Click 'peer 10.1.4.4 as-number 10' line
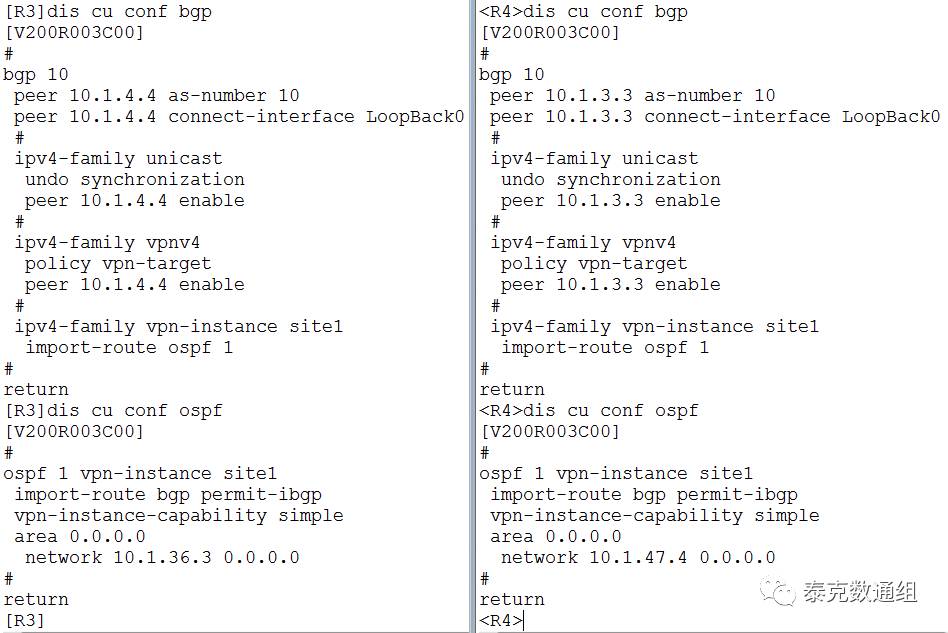 coord(157,96)
